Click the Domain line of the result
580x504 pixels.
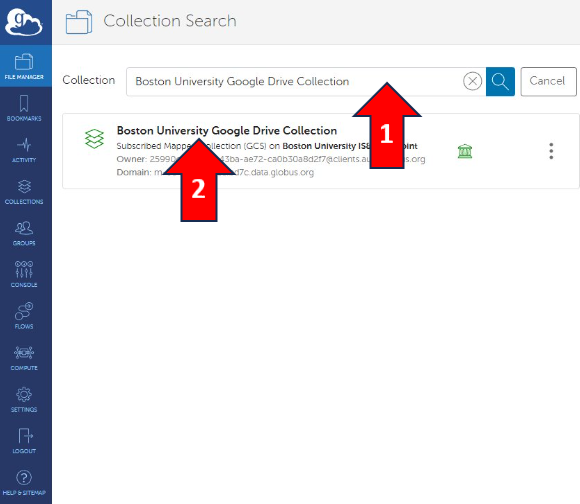point(215,172)
